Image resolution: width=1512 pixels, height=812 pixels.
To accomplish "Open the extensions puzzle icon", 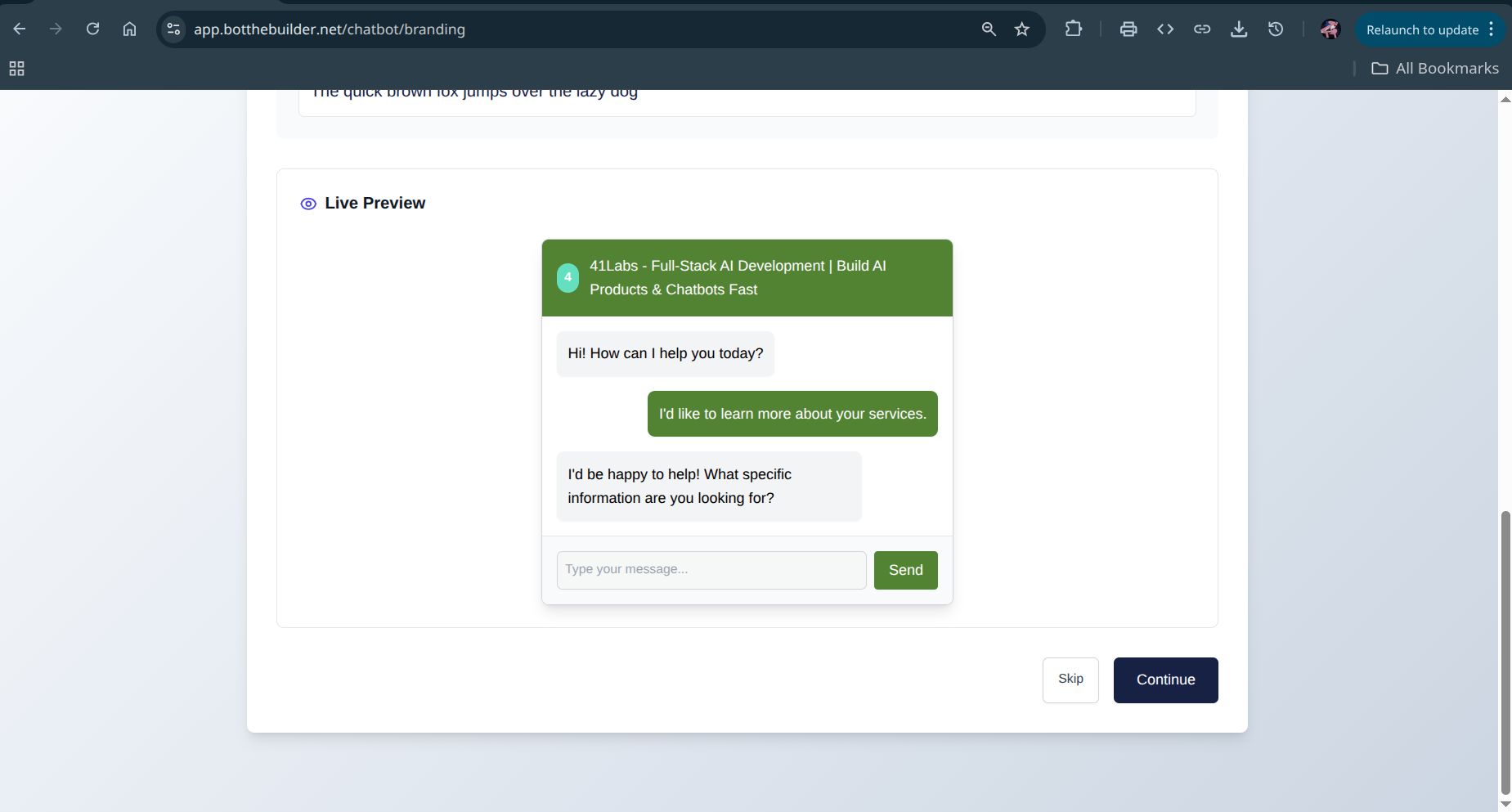I will (1074, 29).
